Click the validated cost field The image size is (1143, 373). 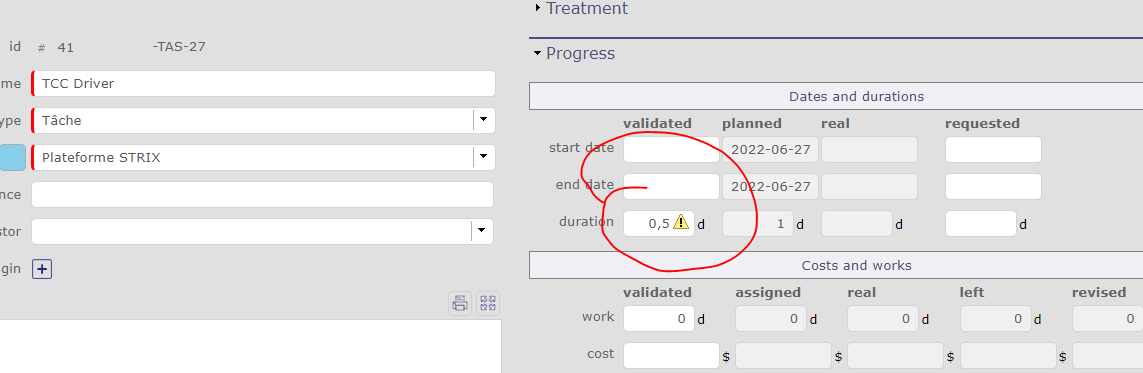(671, 356)
